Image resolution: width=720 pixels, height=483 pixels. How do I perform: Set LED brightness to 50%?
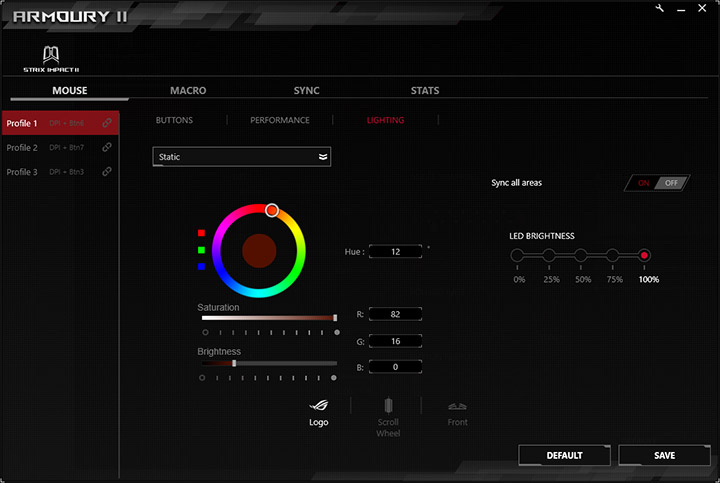pos(581,255)
